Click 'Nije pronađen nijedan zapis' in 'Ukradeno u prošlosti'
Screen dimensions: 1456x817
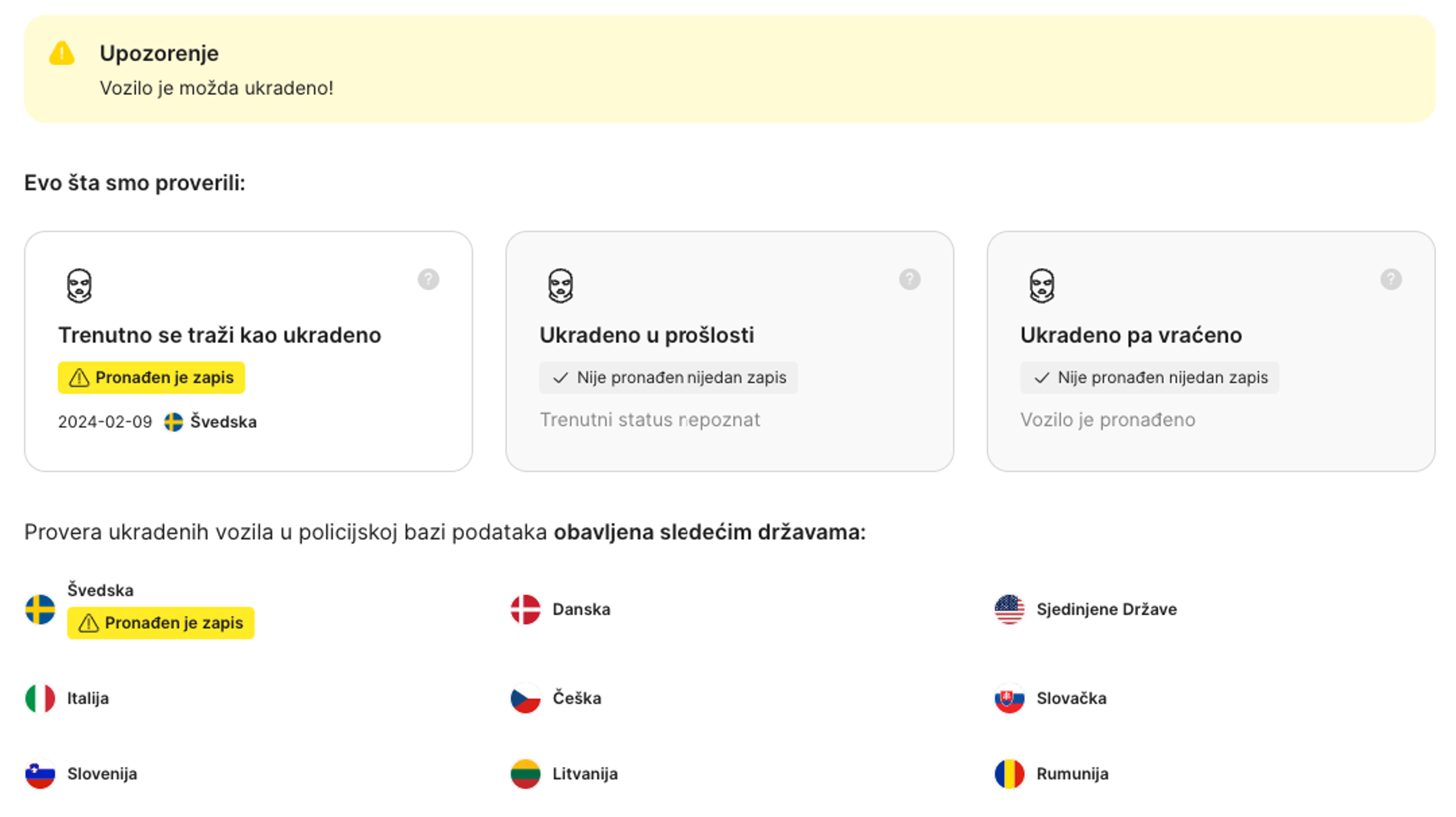point(668,378)
